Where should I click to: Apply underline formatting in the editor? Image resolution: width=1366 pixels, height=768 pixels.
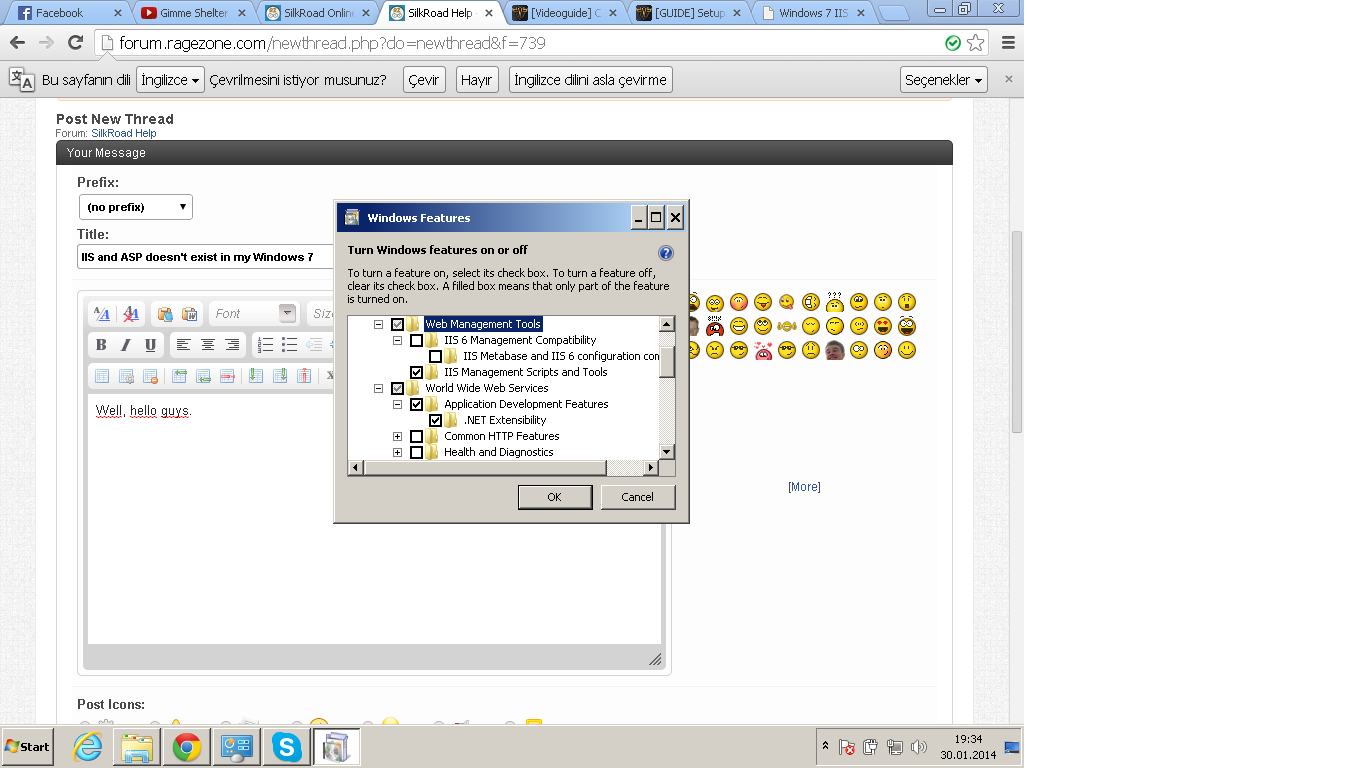click(150, 345)
